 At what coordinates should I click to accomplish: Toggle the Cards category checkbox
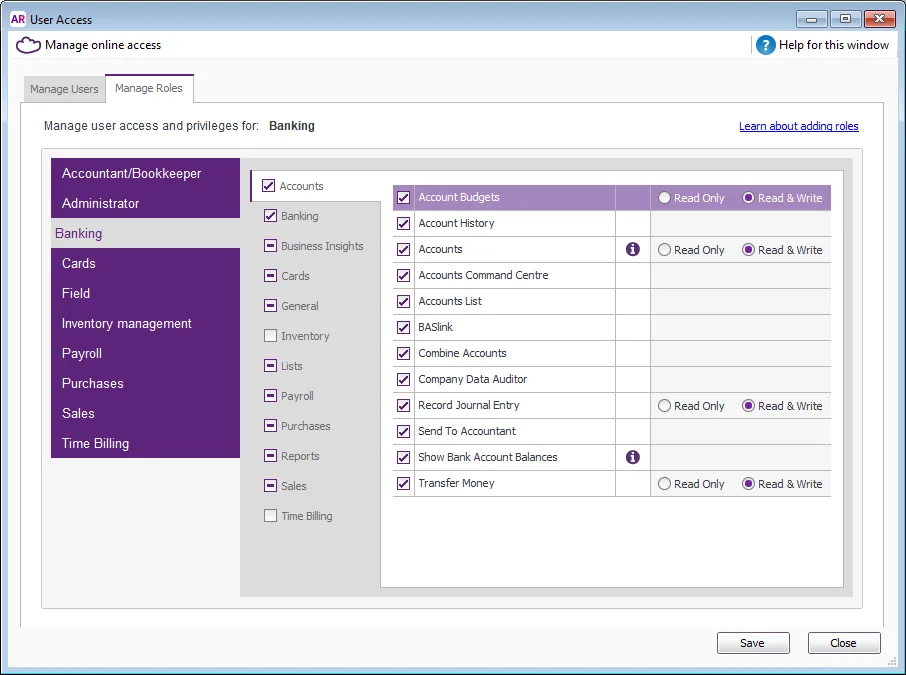click(270, 276)
